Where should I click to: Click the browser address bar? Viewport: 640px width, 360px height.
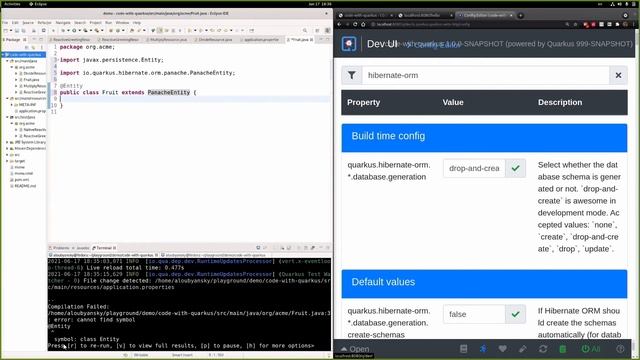[x=465, y=24]
